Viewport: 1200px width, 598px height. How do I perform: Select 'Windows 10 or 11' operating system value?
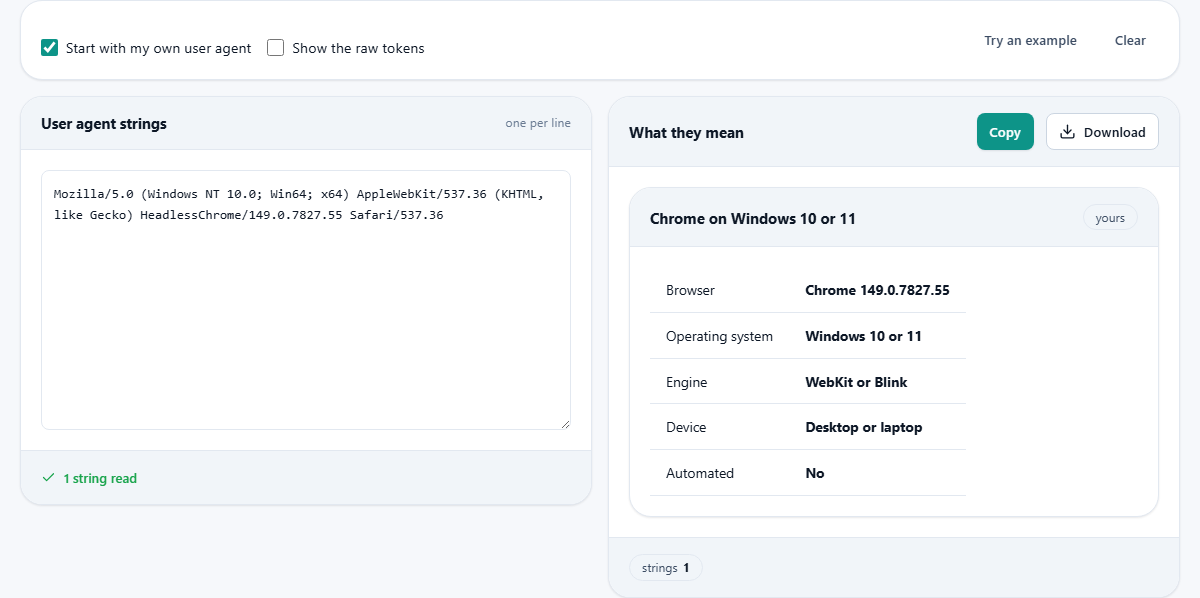click(x=863, y=336)
